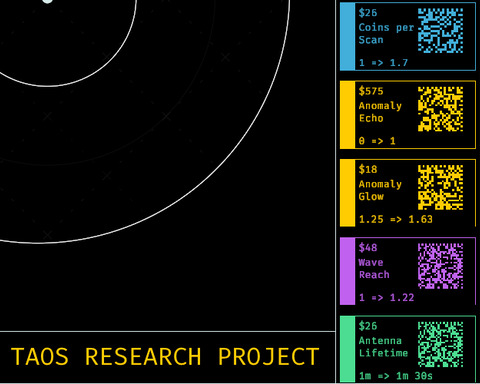Click the $18 price text

[368, 169]
